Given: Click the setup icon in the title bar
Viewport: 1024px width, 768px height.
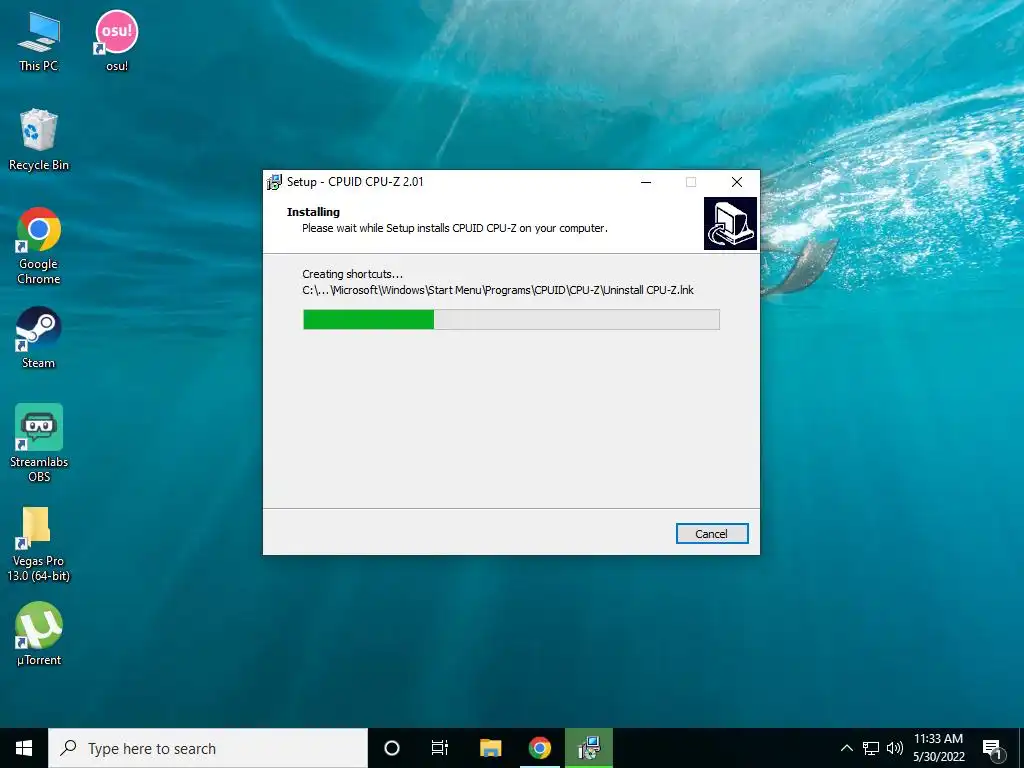Looking at the screenshot, I should [x=274, y=182].
